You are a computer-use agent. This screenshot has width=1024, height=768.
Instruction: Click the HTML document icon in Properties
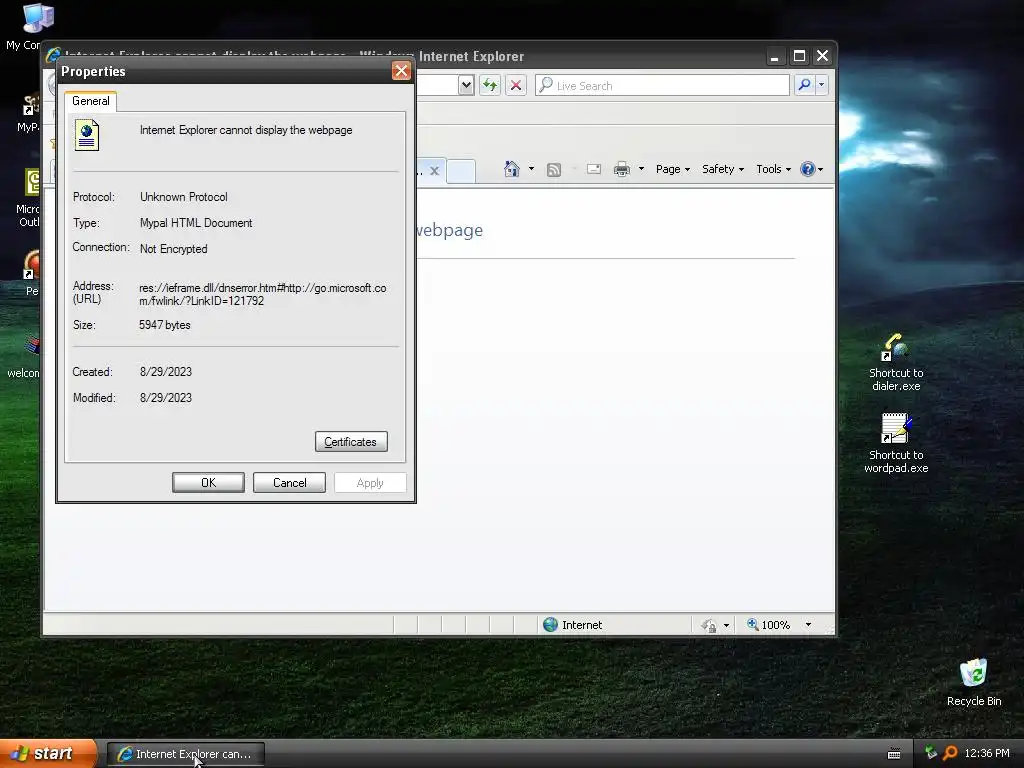[x=87, y=135]
